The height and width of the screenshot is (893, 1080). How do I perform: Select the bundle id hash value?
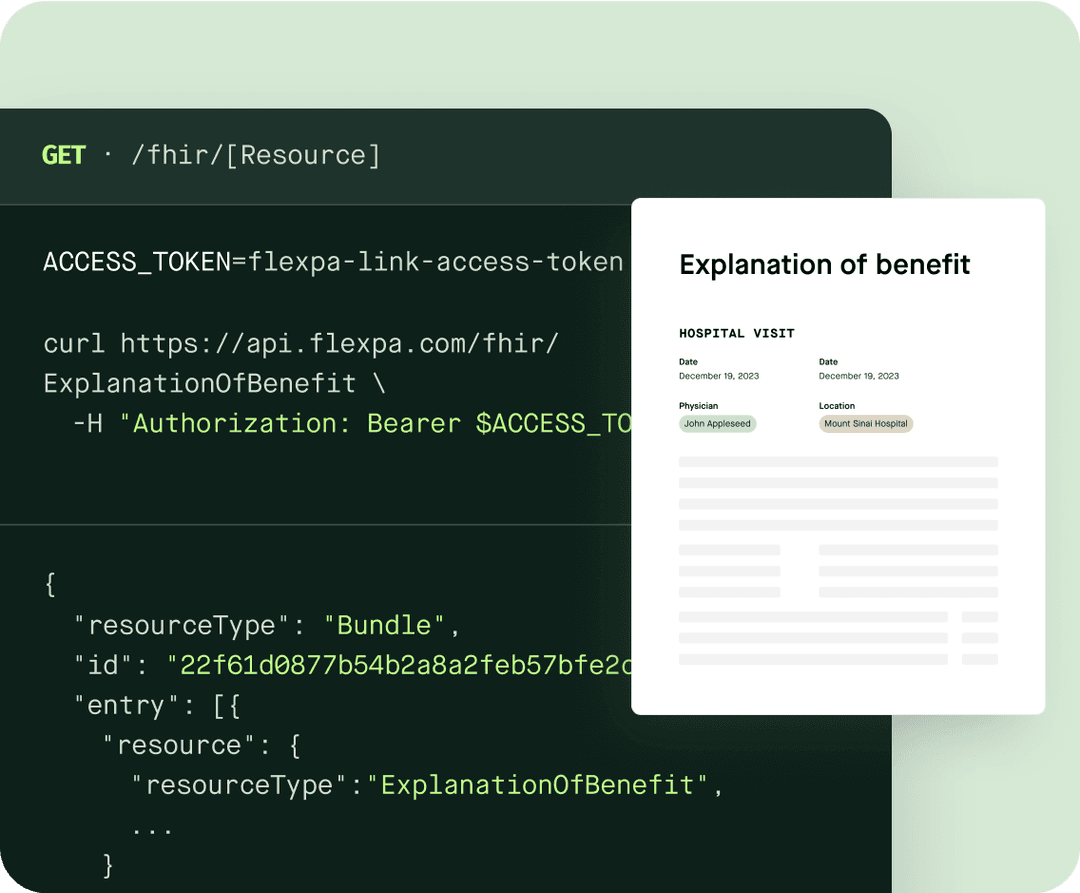pos(398,666)
